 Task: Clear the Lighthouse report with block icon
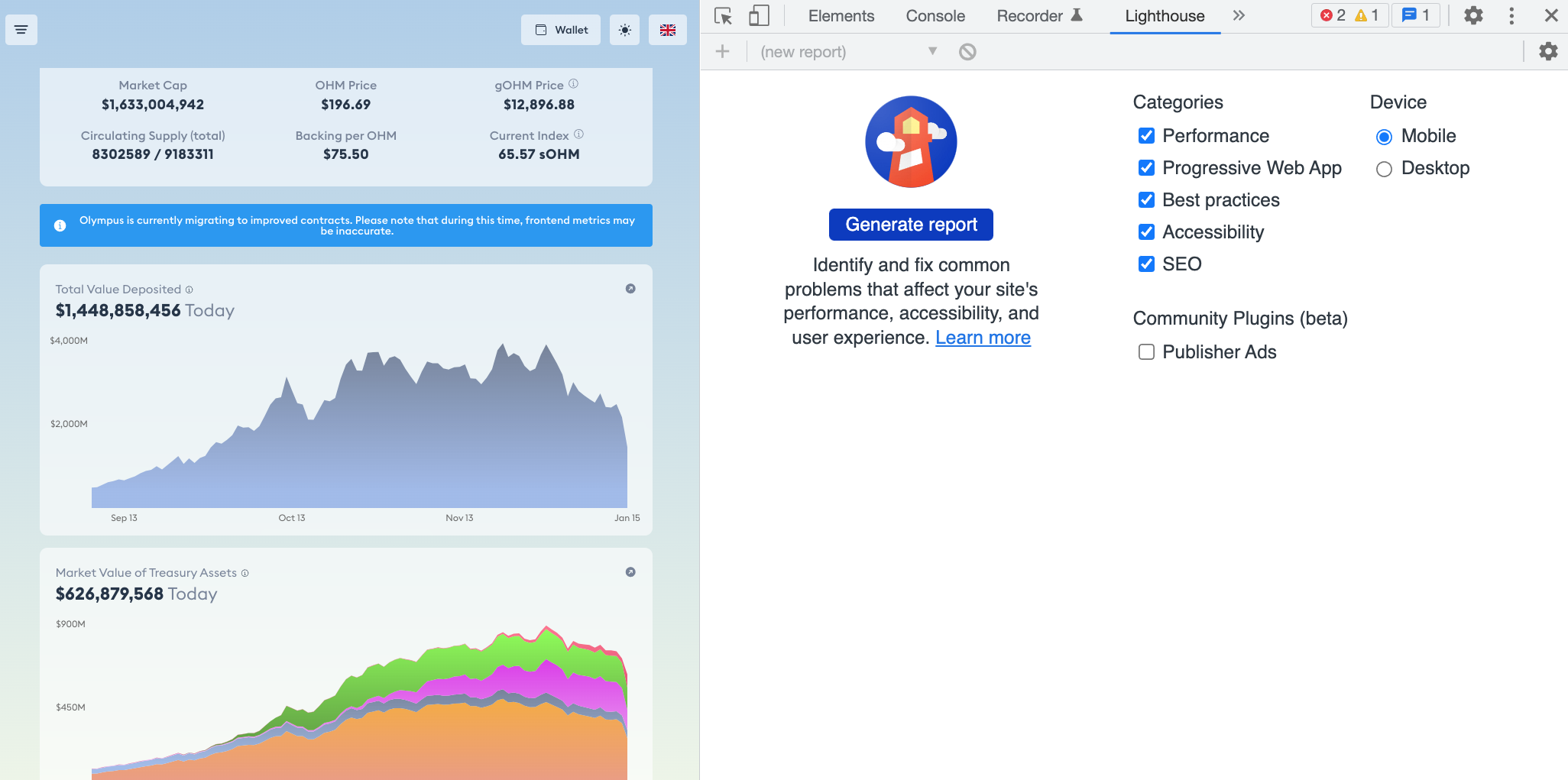[968, 51]
